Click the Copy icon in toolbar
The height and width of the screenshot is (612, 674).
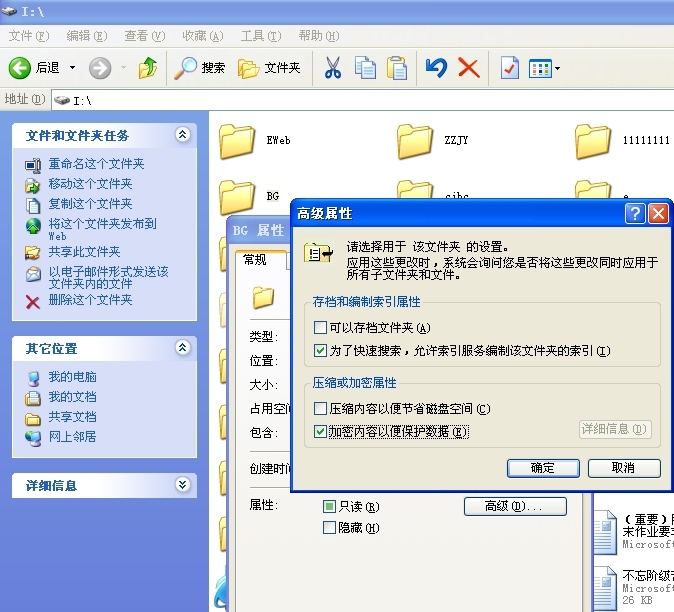tap(365, 68)
